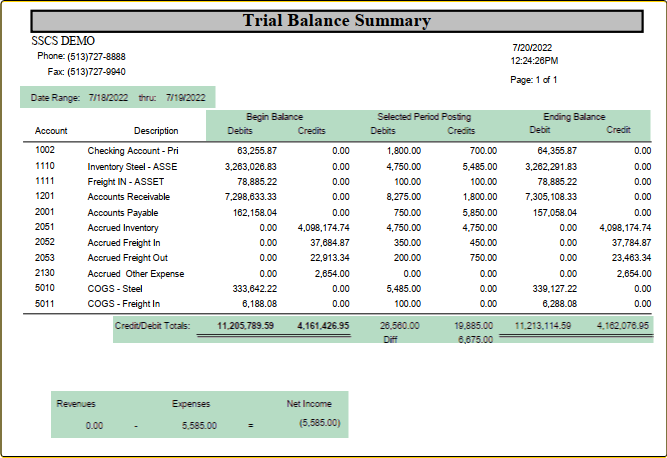Click the Selected Period Posting header
The height and width of the screenshot is (458, 667).
424,117
